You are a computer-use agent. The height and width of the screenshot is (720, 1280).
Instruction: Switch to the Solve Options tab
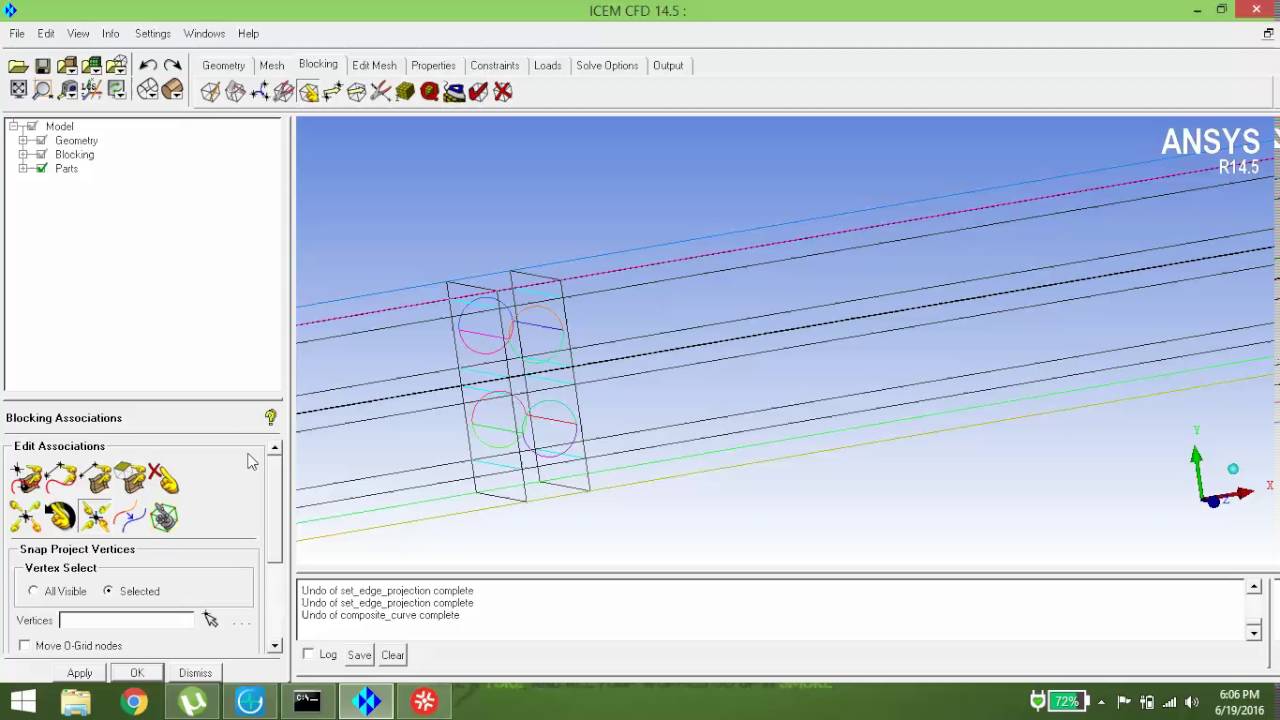coord(607,65)
